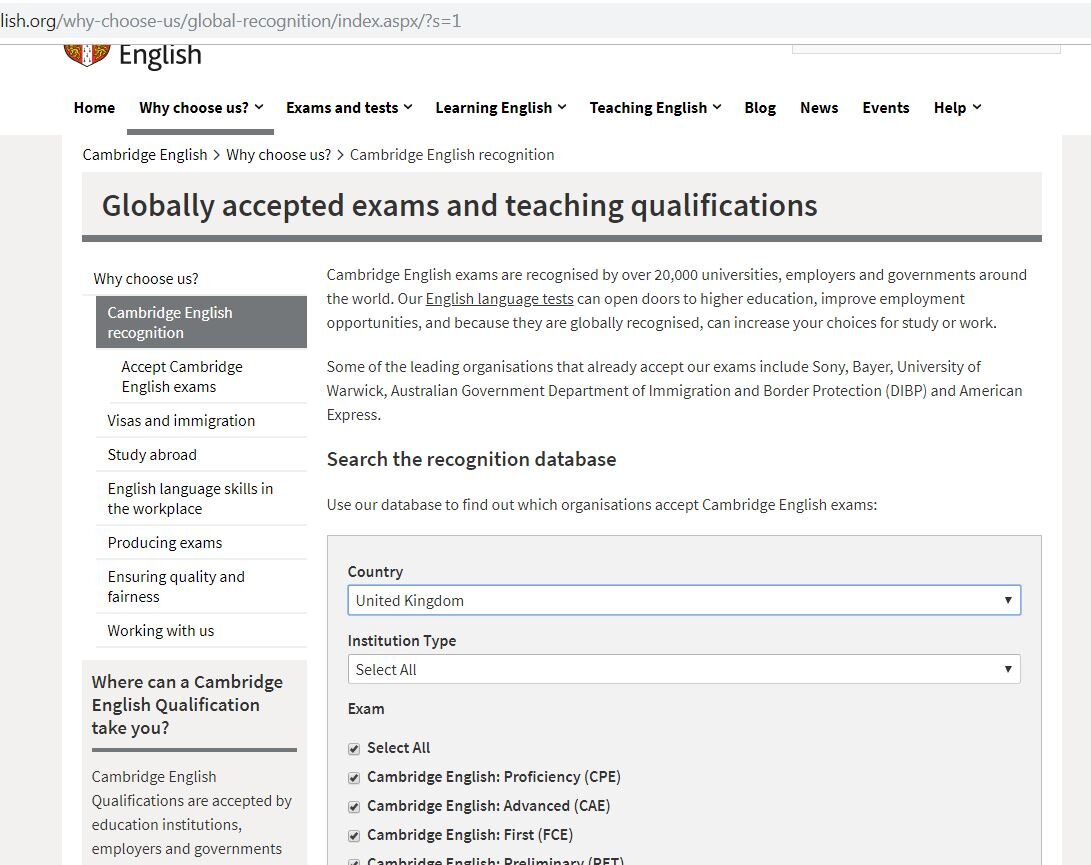This screenshot has width=1091, height=865.
Task: Go to the News section
Action: pyautogui.click(x=819, y=107)
